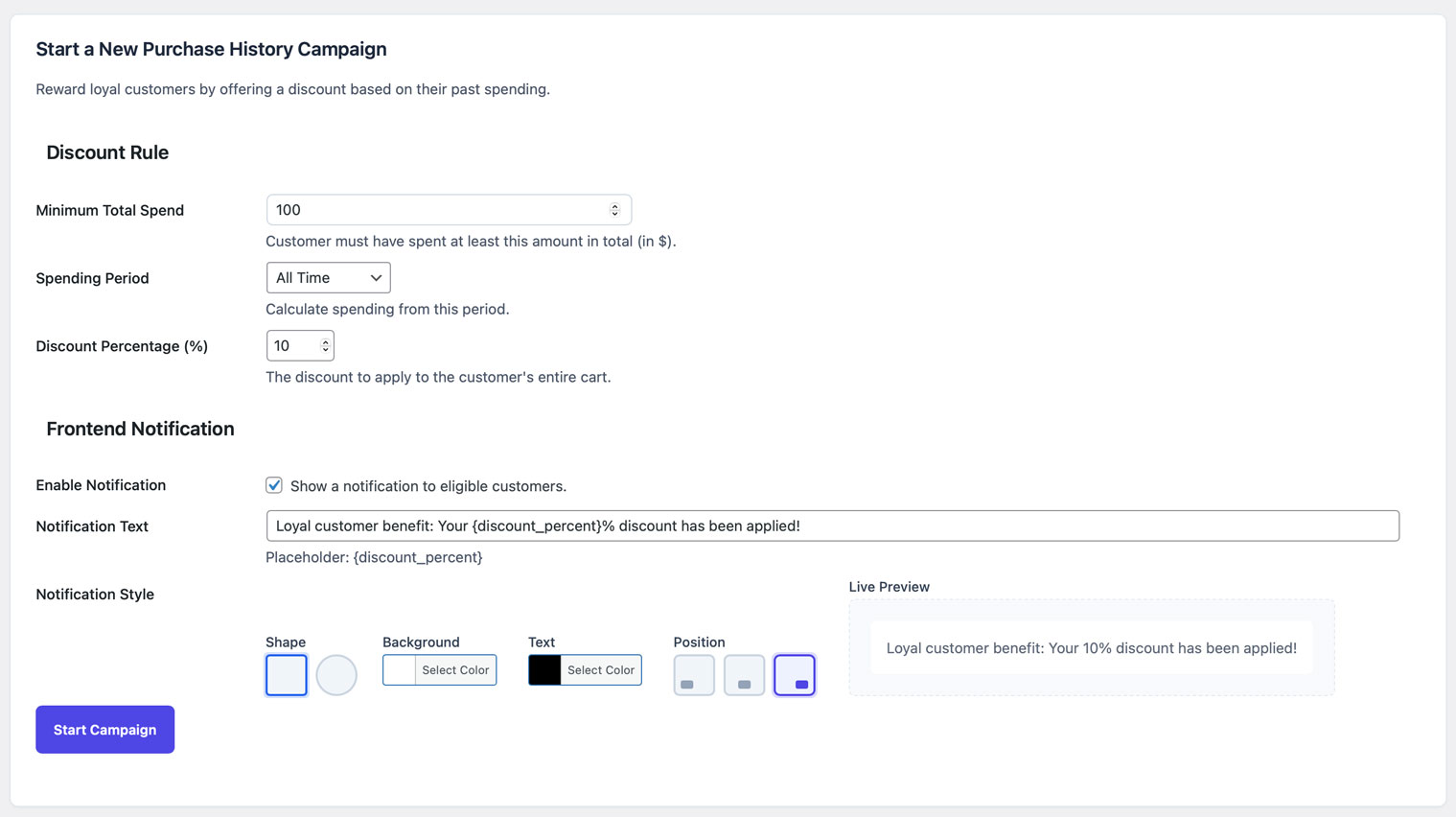The image size is (1456, 817).
Task: Decrement the Discount Percentage stepper
Action: 326,350
